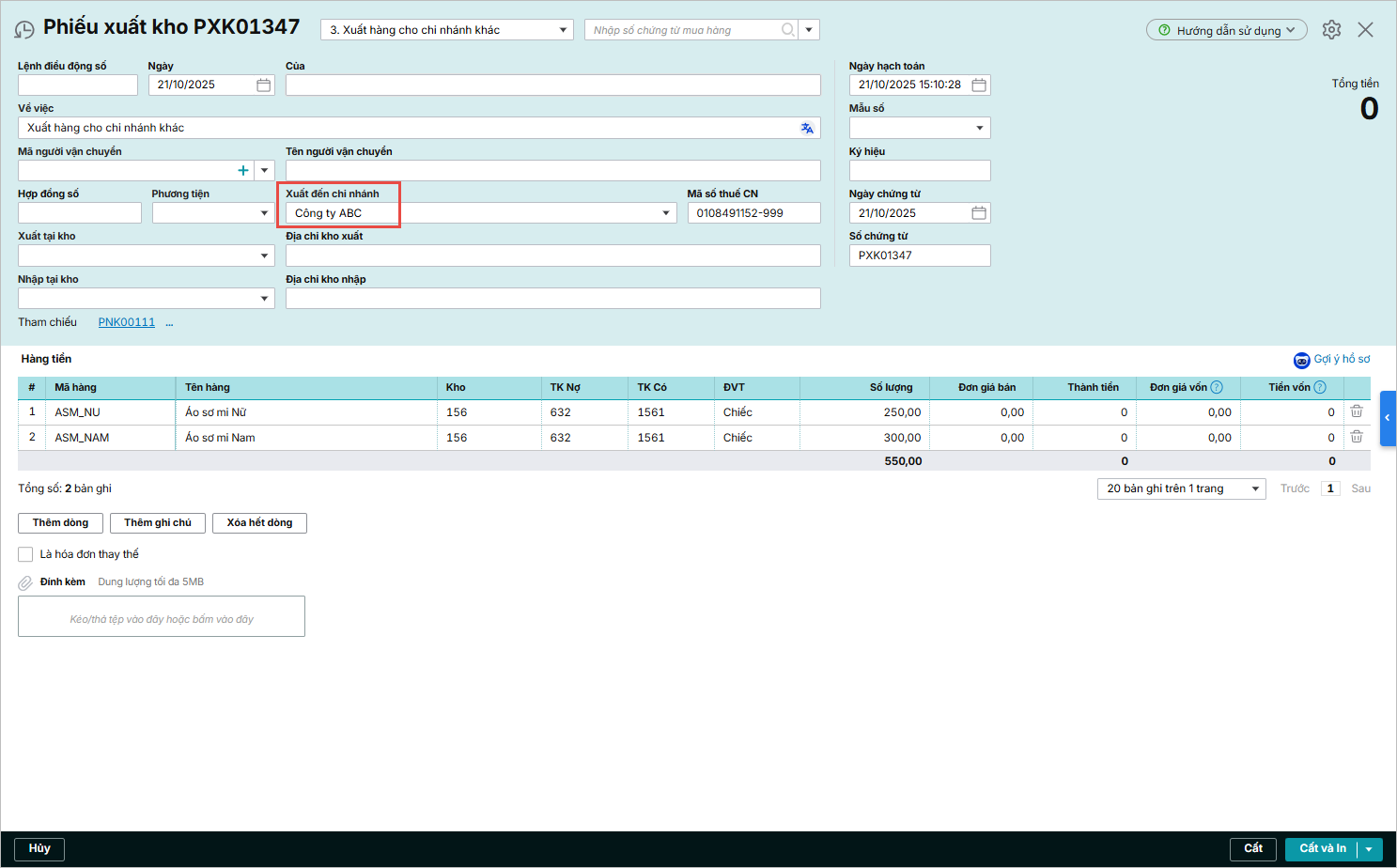Expand the Xuất tại kho dropdown
This screenshot has height=868, width=1397.
click(x=264, y=256)
